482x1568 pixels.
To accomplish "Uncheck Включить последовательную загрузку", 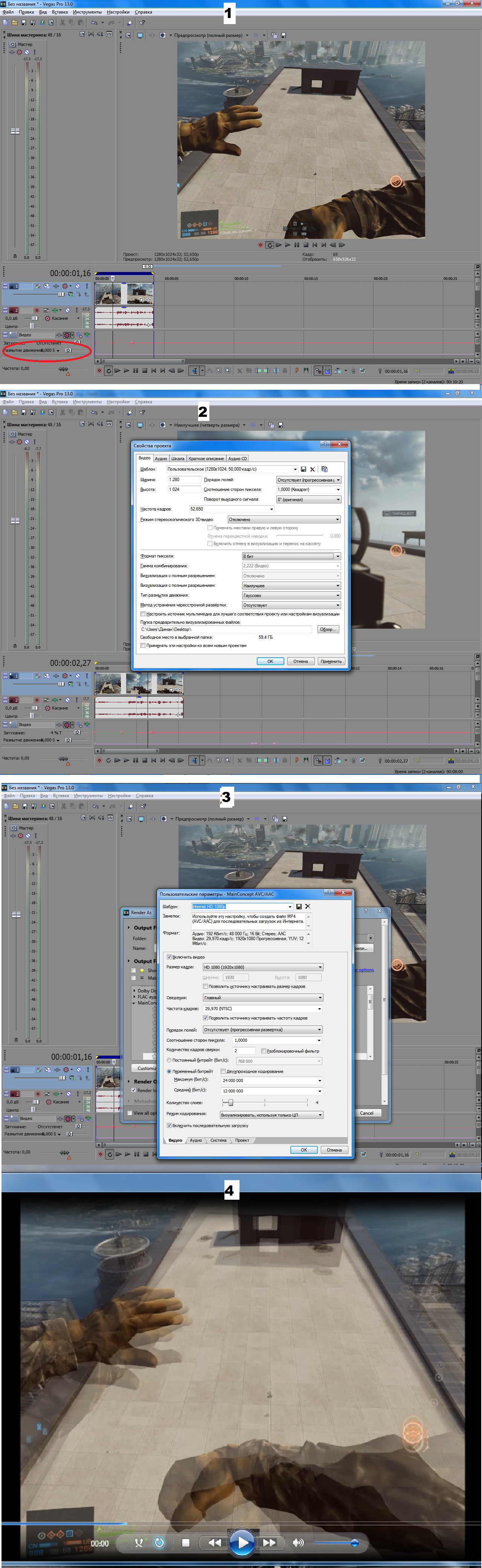I will (169, 1126).
